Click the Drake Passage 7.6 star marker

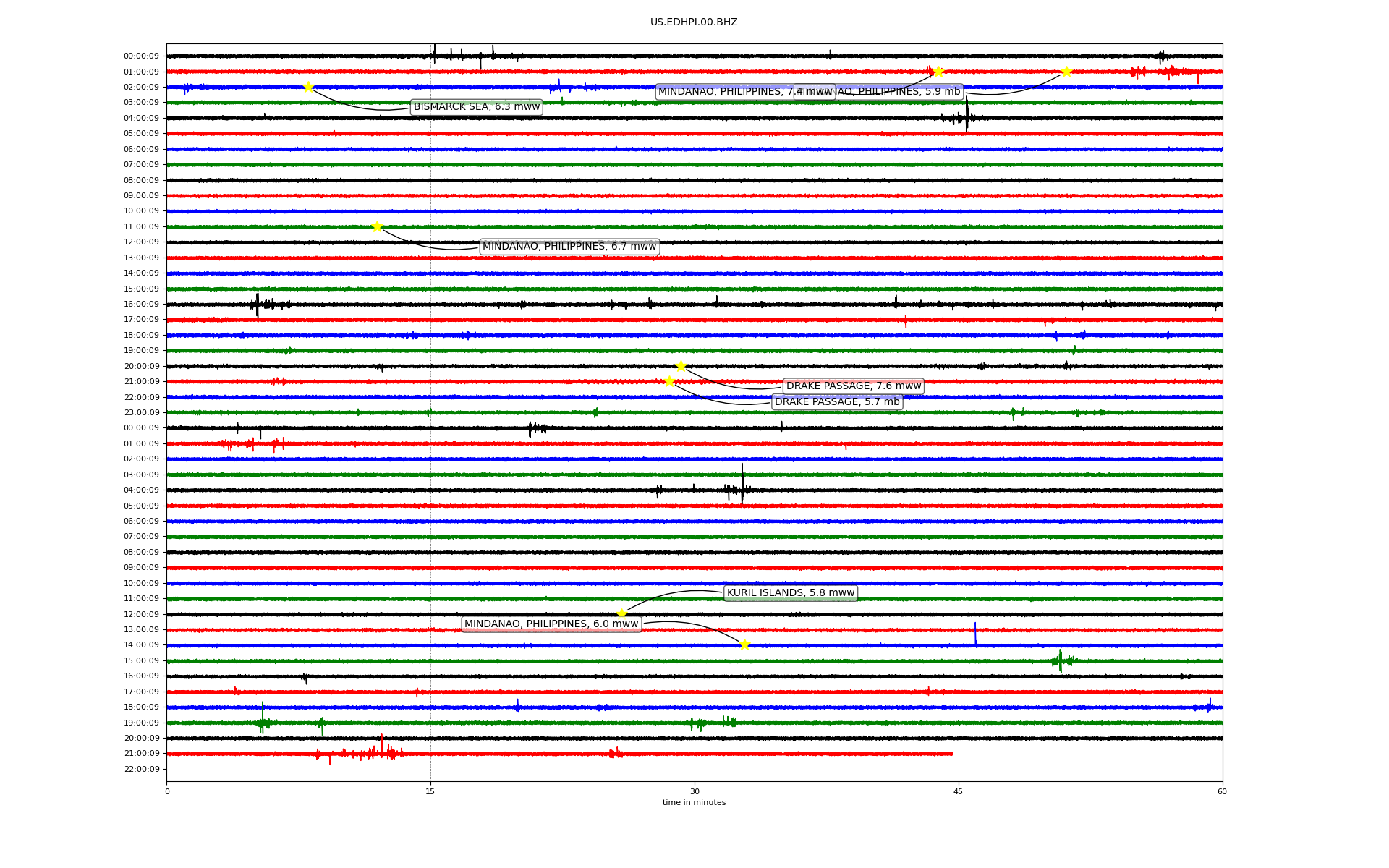[681, 366]
